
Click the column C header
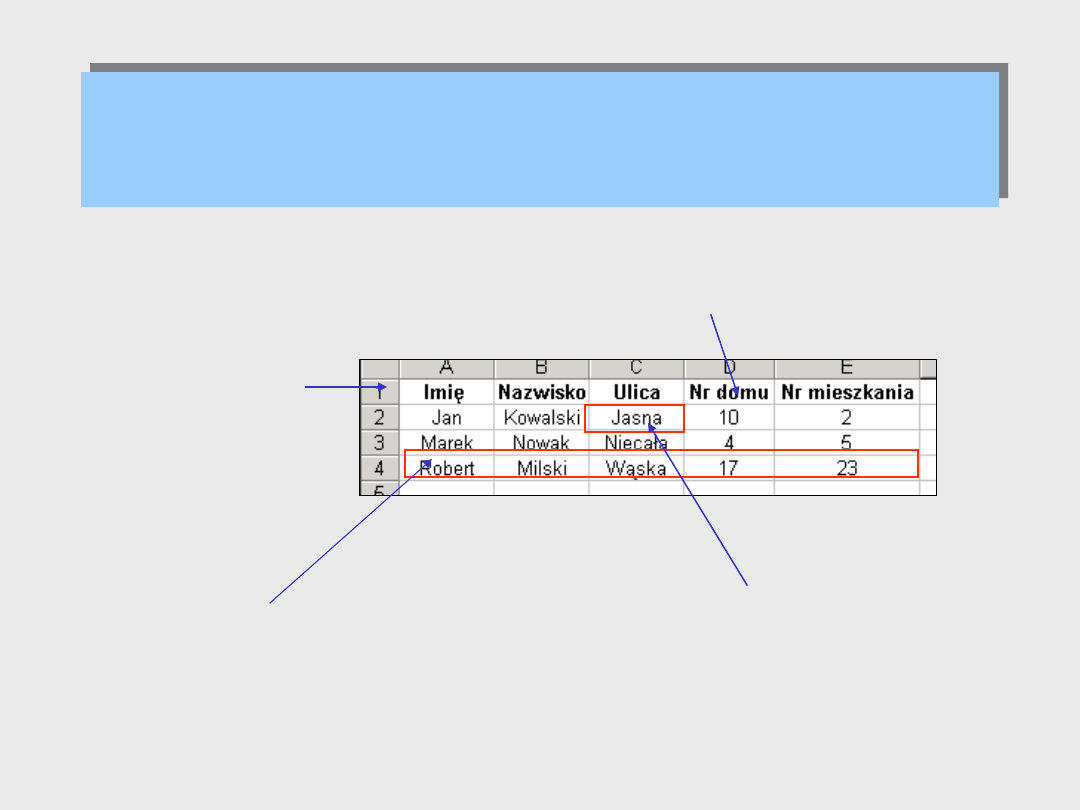coord(636,369)
